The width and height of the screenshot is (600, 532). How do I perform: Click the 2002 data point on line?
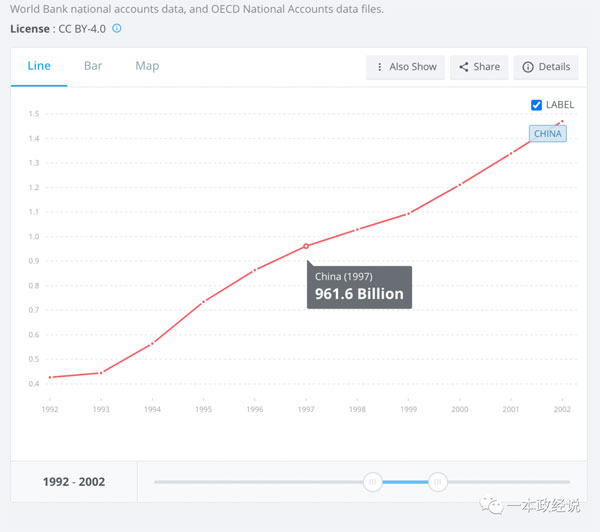pyautogui.click(x=562, y=121)
